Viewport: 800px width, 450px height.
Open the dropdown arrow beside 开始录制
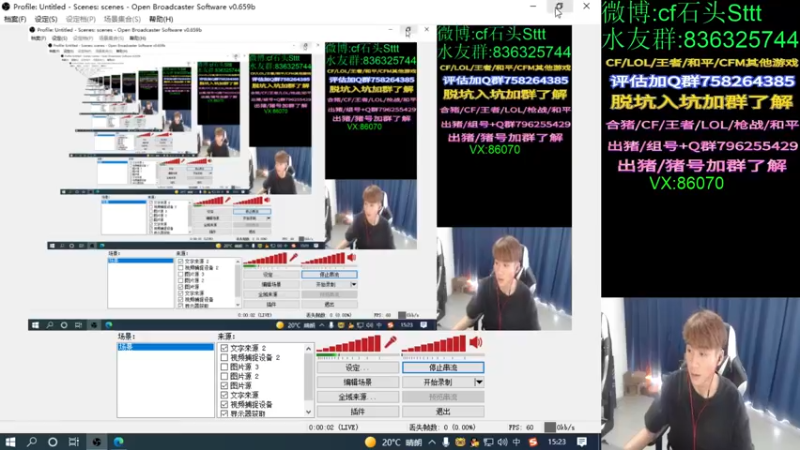tap(479, 382)
